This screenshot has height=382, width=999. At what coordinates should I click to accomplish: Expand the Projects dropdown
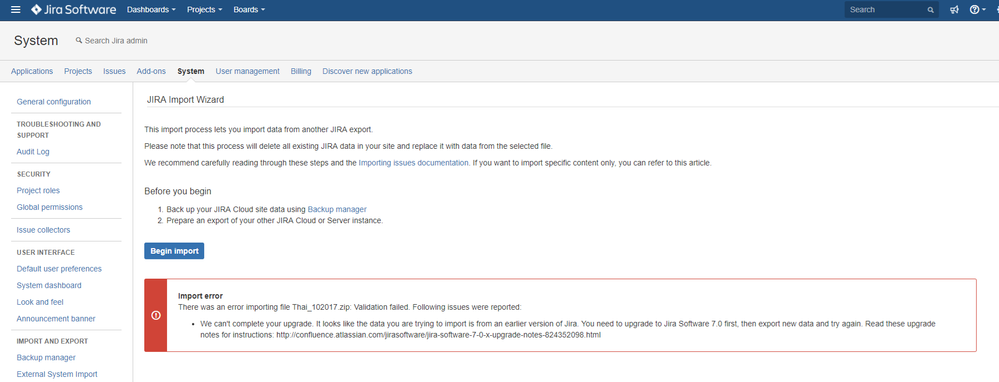(x=205, y=10)
